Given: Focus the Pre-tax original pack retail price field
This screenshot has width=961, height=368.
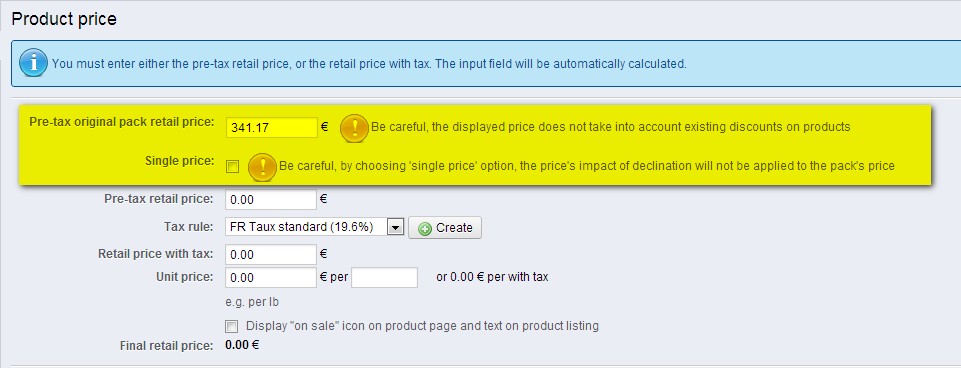Looking at the screenshot, I should tap(272, 128).
